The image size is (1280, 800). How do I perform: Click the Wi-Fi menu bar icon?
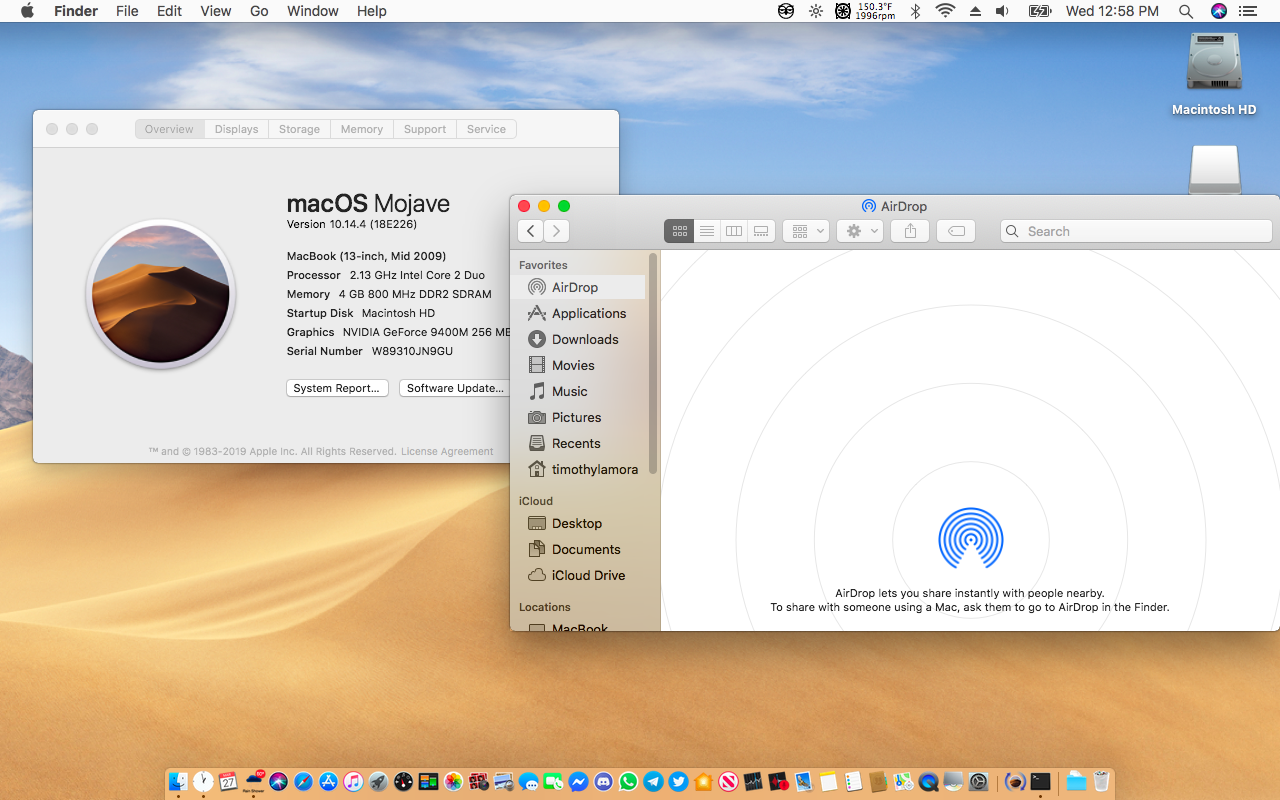click(x=945, y=11)
